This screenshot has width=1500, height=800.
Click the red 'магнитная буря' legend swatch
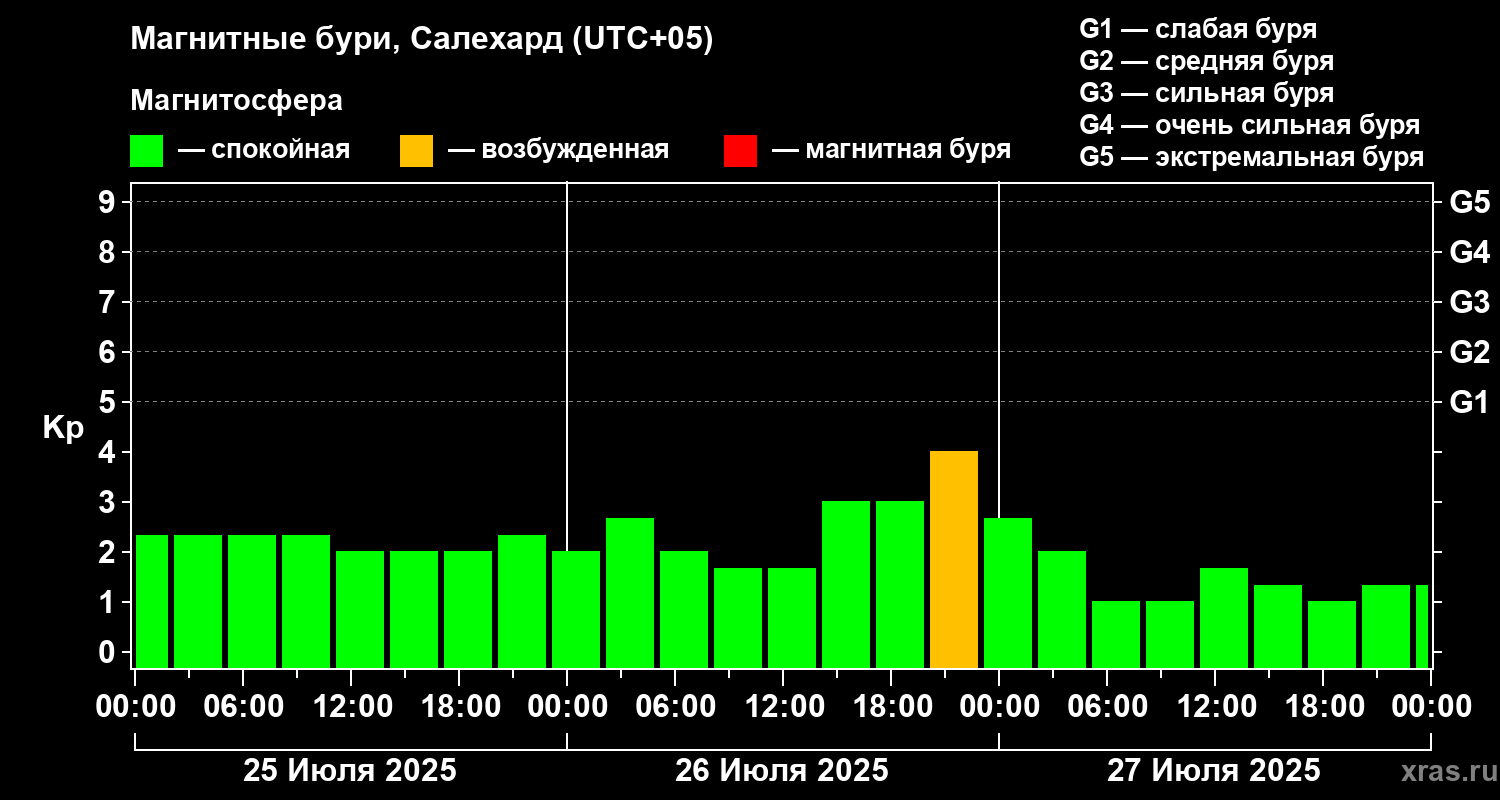(740, 151)
